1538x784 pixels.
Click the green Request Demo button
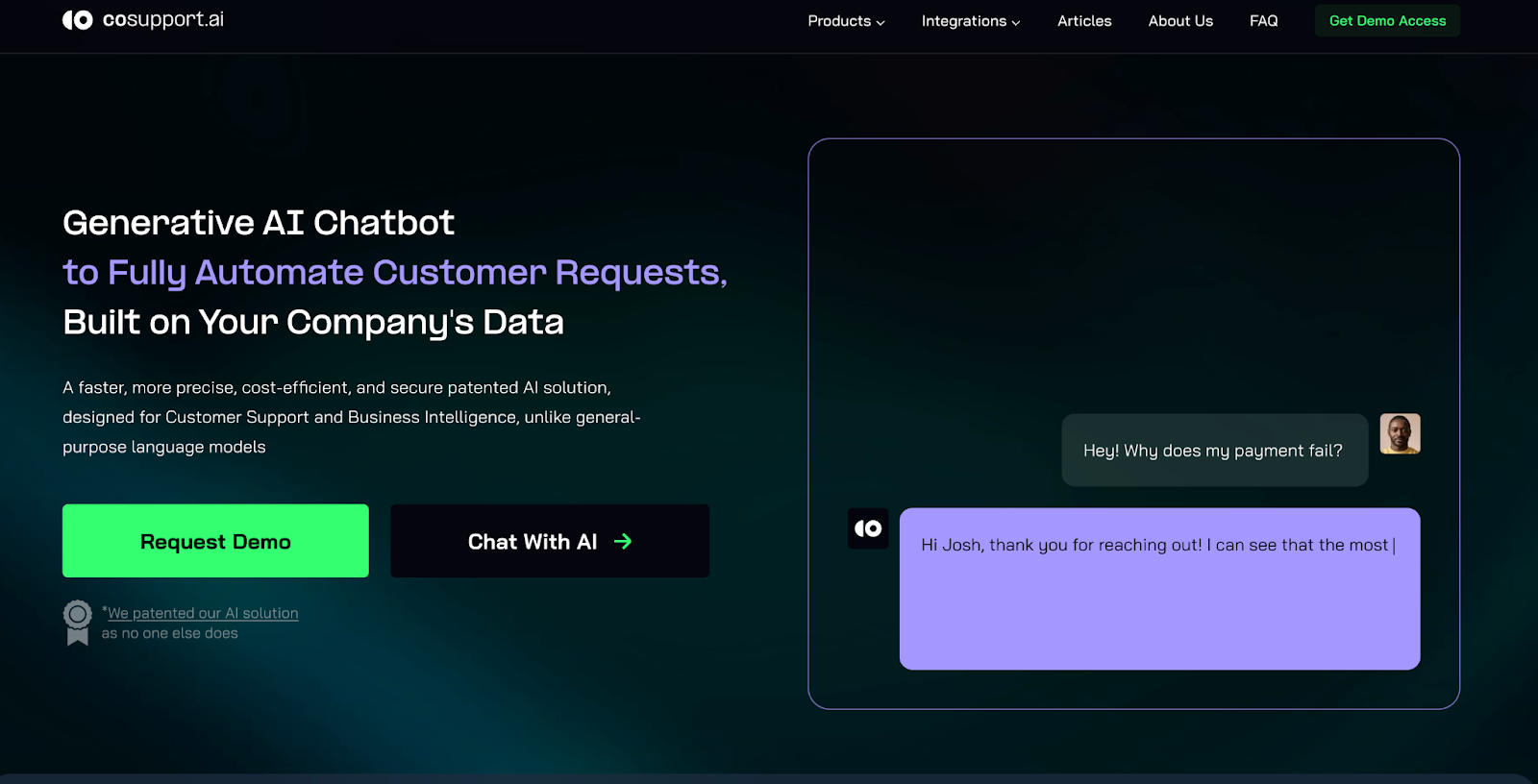pyautogui.click(x=215, y=541)
